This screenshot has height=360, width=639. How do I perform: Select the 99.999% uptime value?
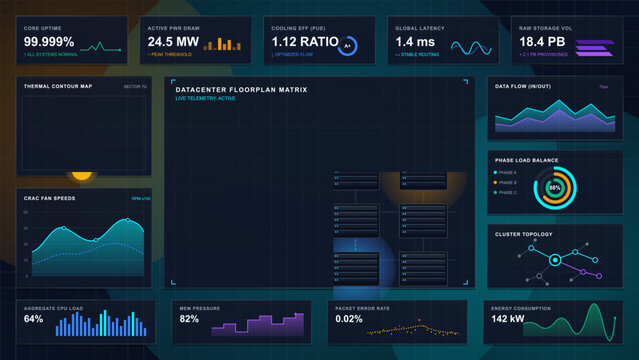(49, 42)
